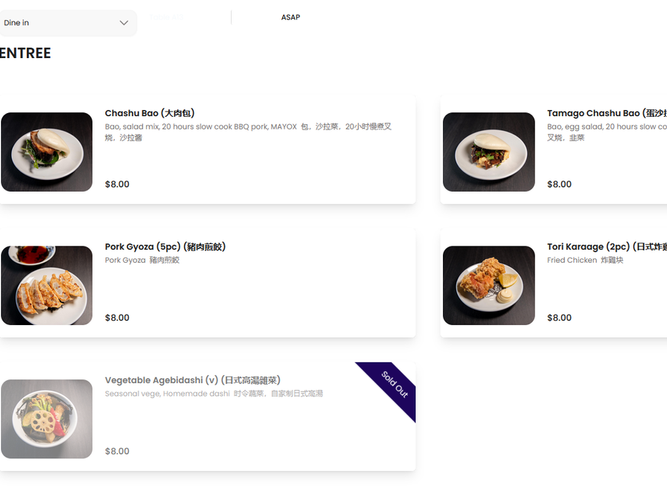
Task: Click the Sold Out ribbon badge
Action: point(394,383)
